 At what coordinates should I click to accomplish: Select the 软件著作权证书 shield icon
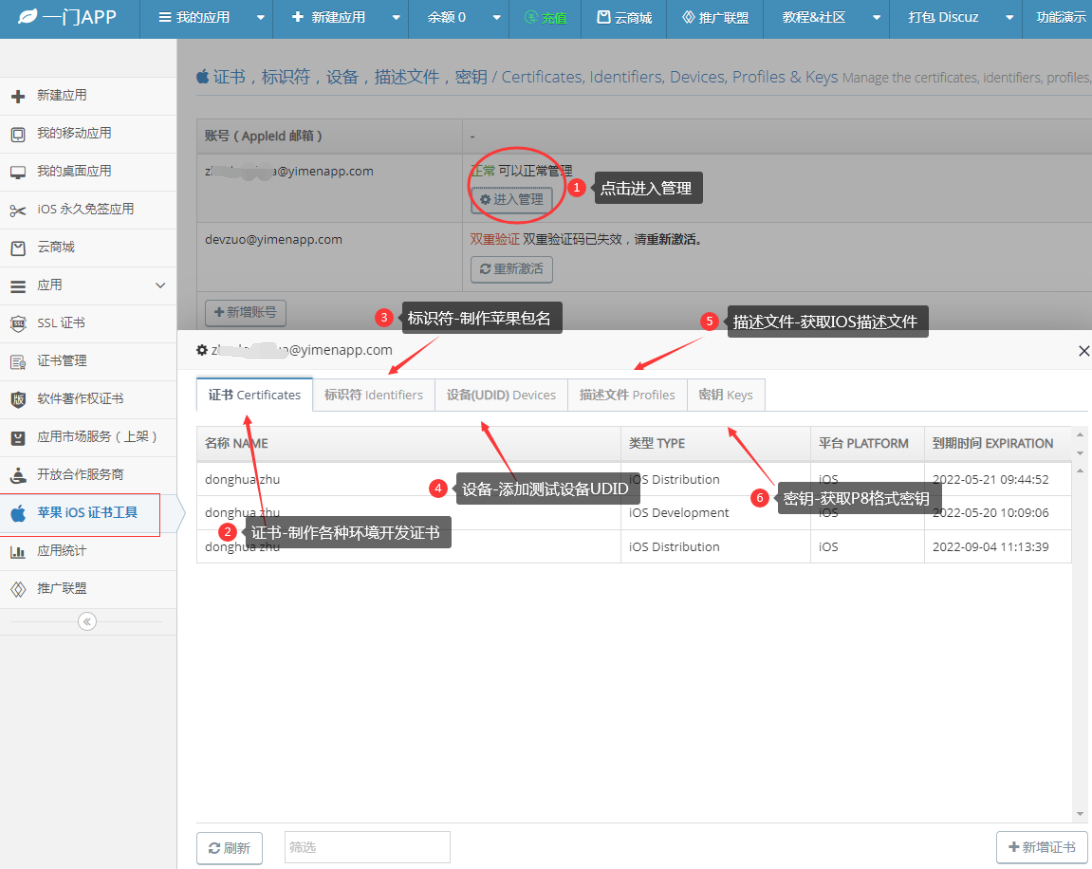coord(18,399)
